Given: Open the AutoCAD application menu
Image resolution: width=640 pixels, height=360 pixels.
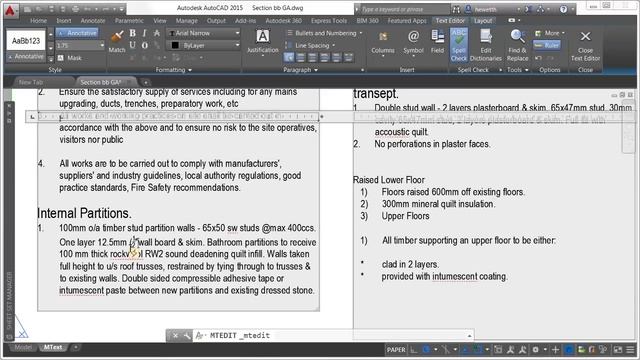Looking at the screenshot, I should [x=10, y=10].
